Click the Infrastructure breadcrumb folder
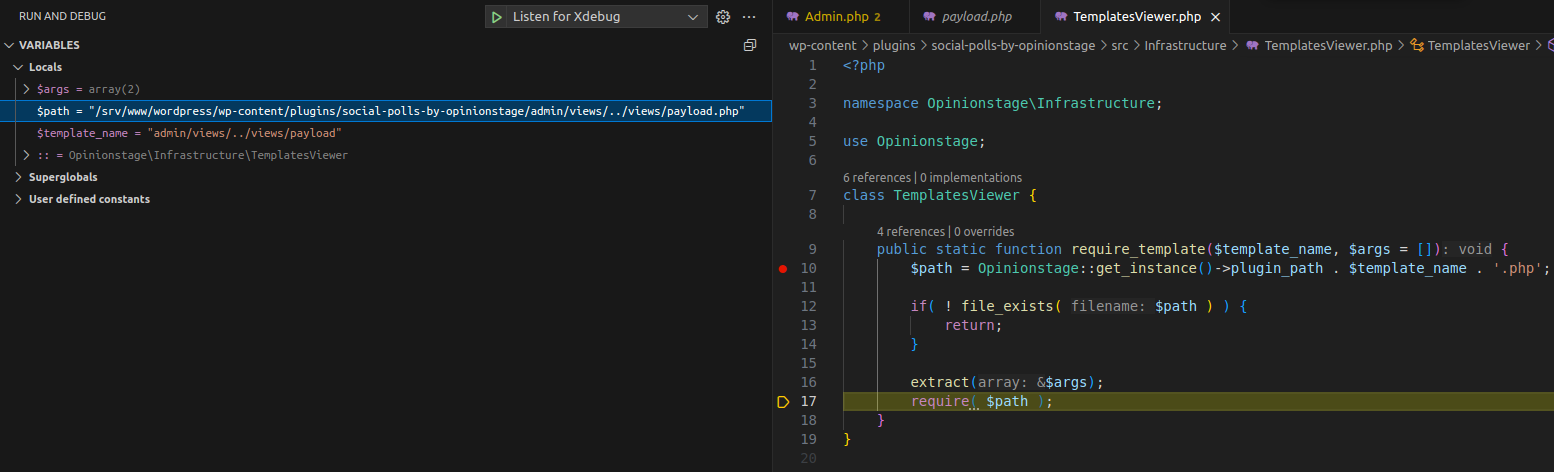 1185,45
